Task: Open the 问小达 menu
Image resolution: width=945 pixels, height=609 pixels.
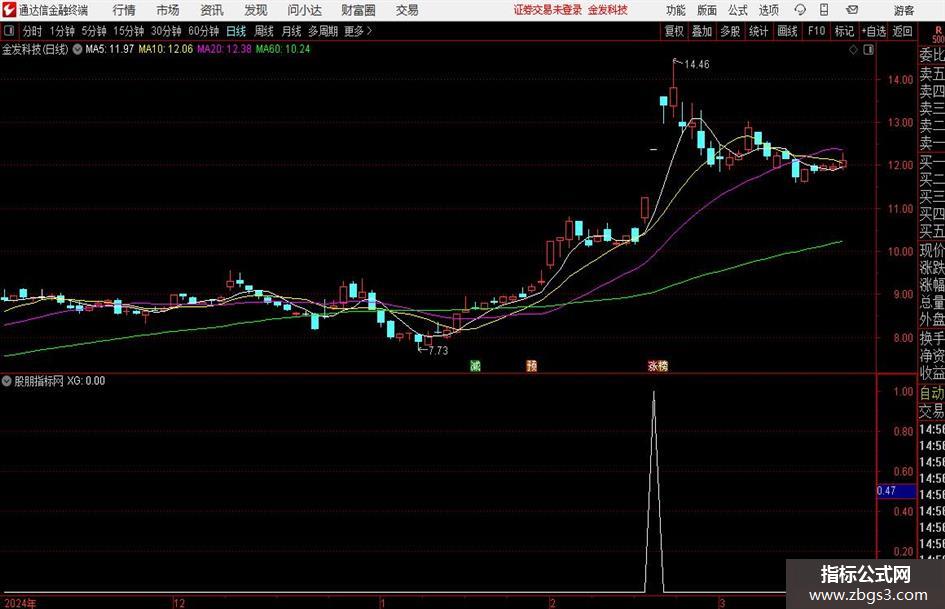Action: pos(304,10)
